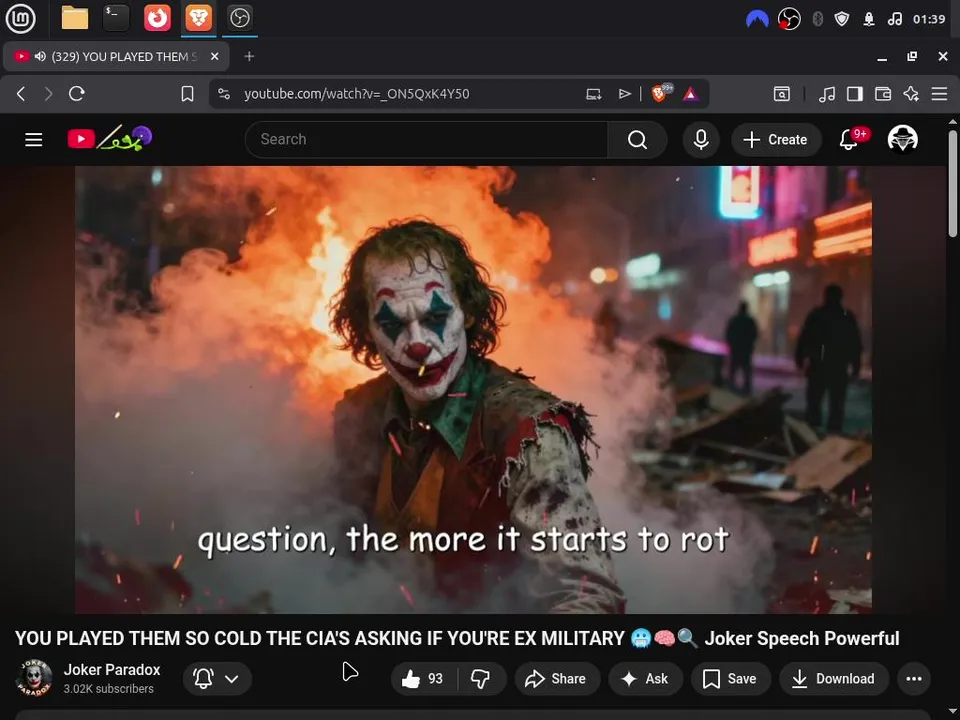Click the Share button

[557, 678]
